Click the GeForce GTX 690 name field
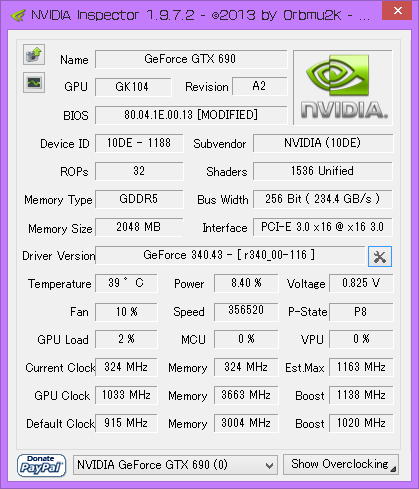This screenshot has width=419, height=489. click(191, 59)
